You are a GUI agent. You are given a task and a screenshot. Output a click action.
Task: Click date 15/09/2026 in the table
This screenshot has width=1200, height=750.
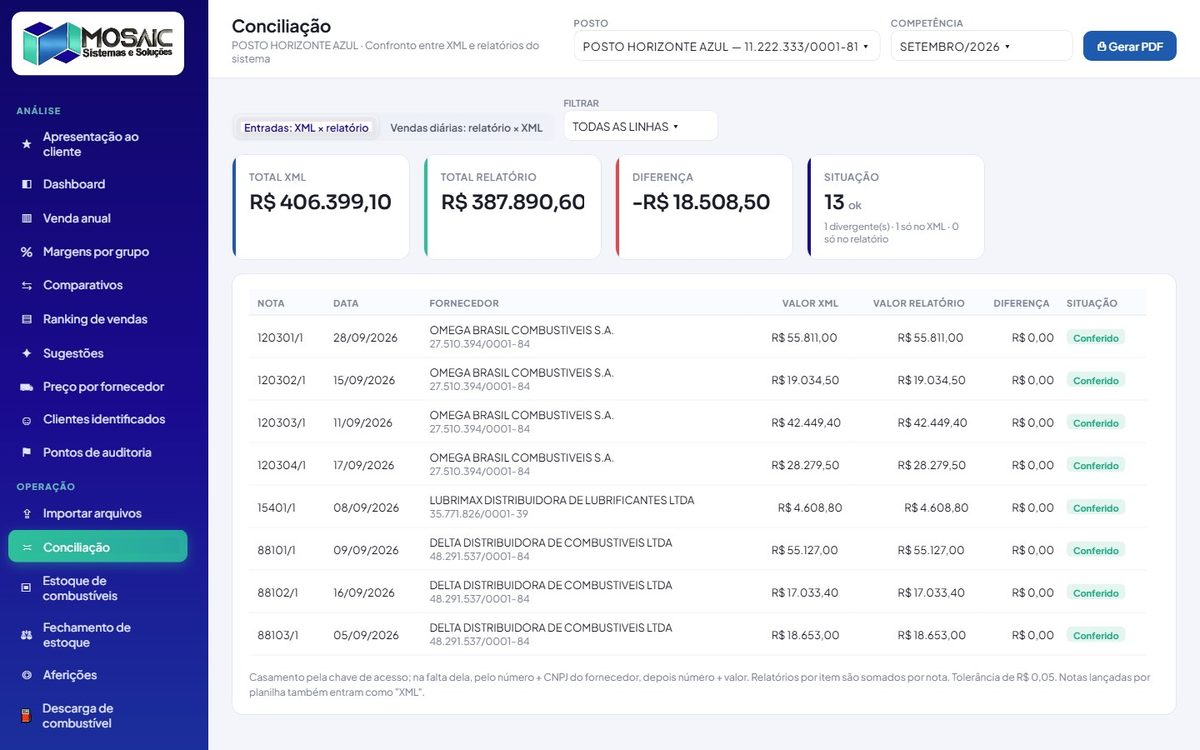click(x=364, y=380)
